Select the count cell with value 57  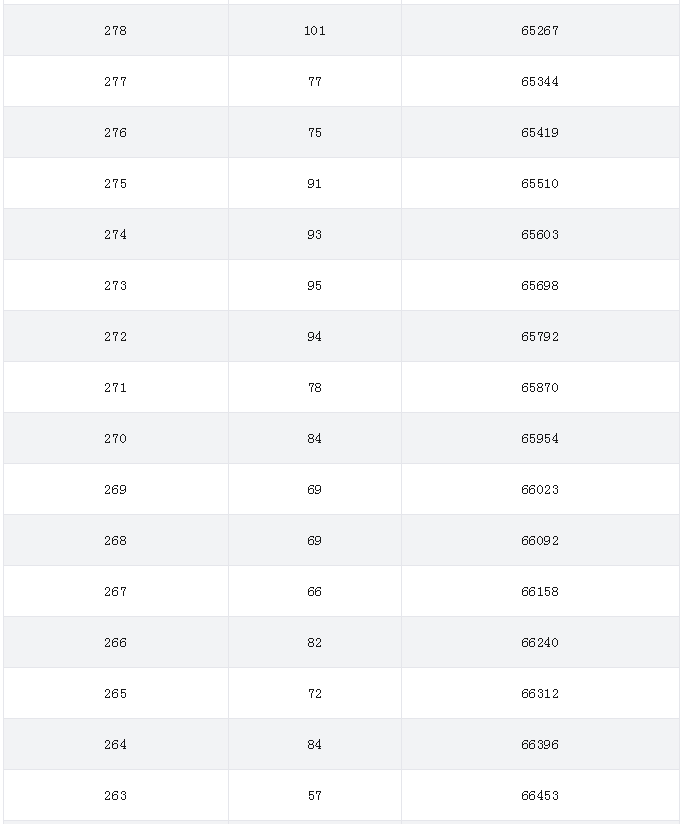click(315, 795)
